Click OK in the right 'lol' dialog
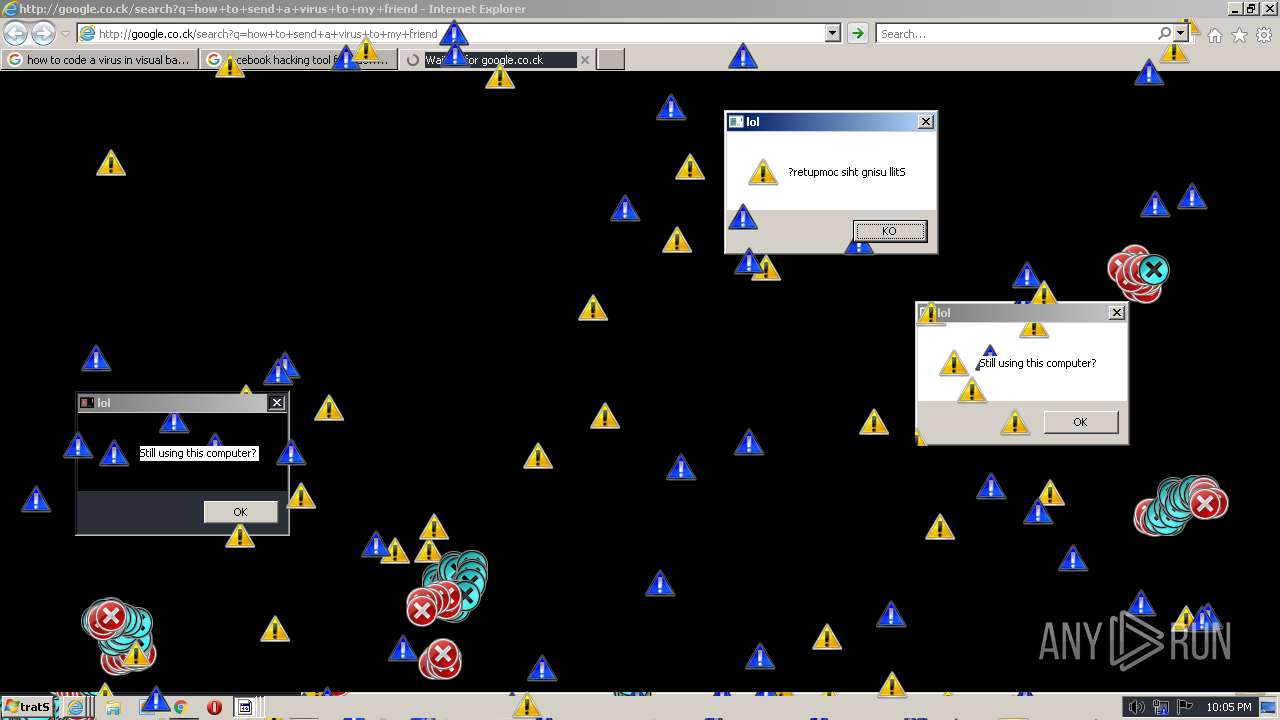 1080,422
